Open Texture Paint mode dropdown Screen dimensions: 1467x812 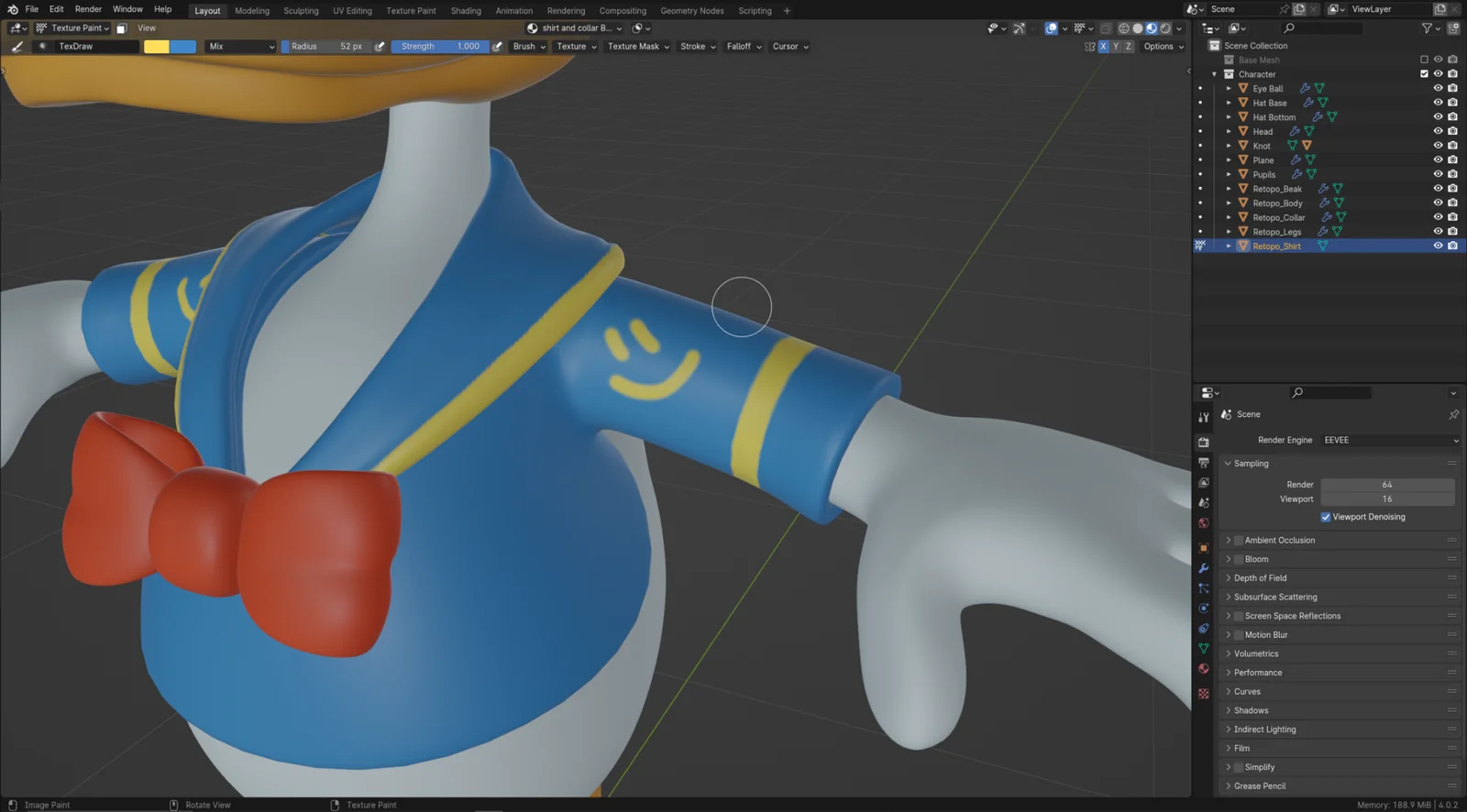(72, 28)
